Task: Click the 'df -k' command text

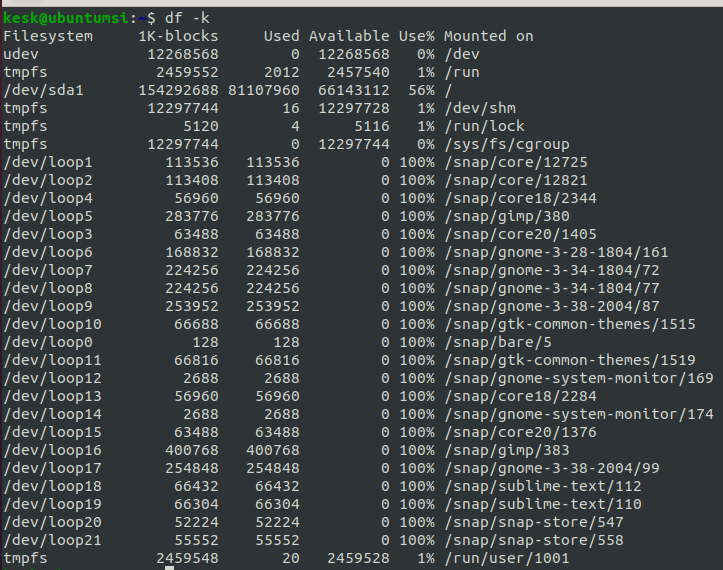Action: [x=187, y=18]
